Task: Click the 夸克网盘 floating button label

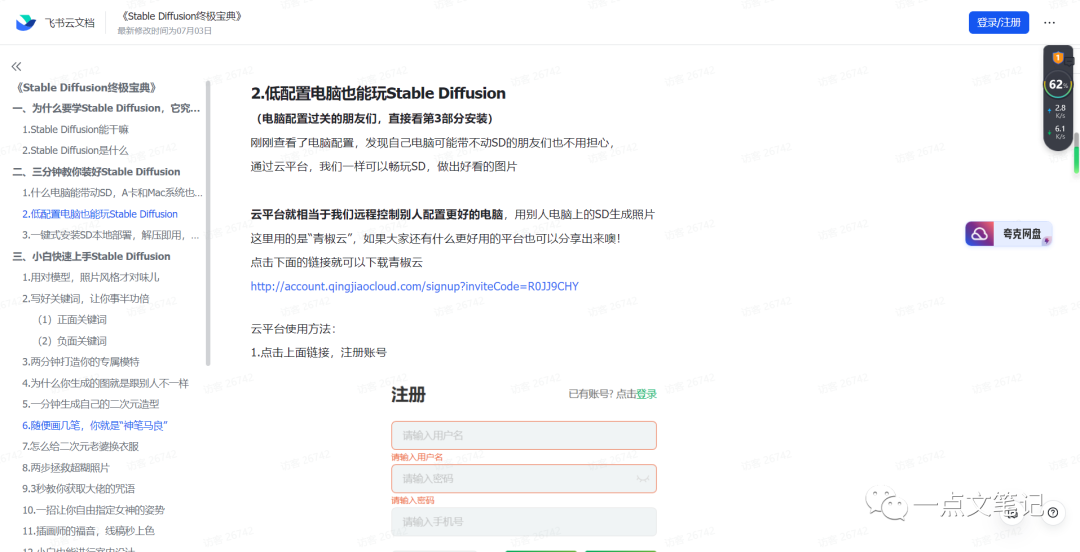Action: [1020, 234]
